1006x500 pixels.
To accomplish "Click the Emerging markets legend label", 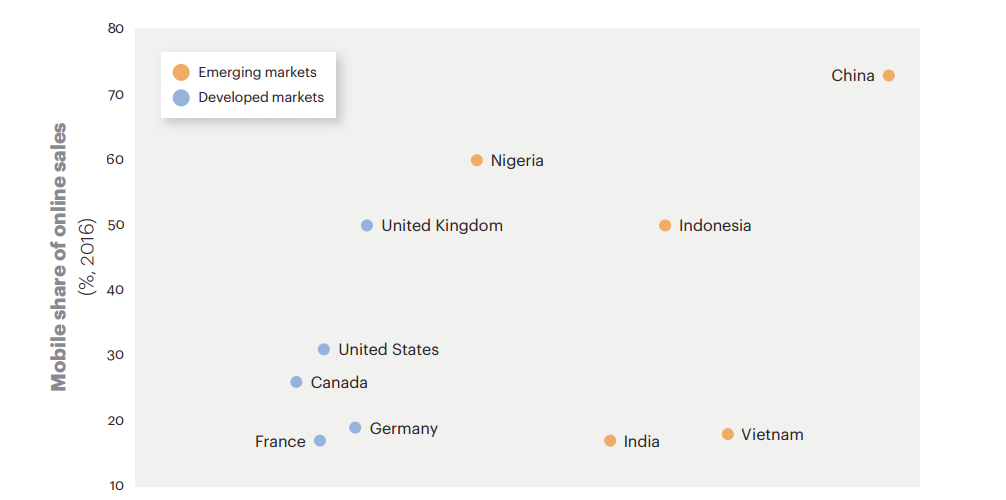I will click(x=257, y=73).
